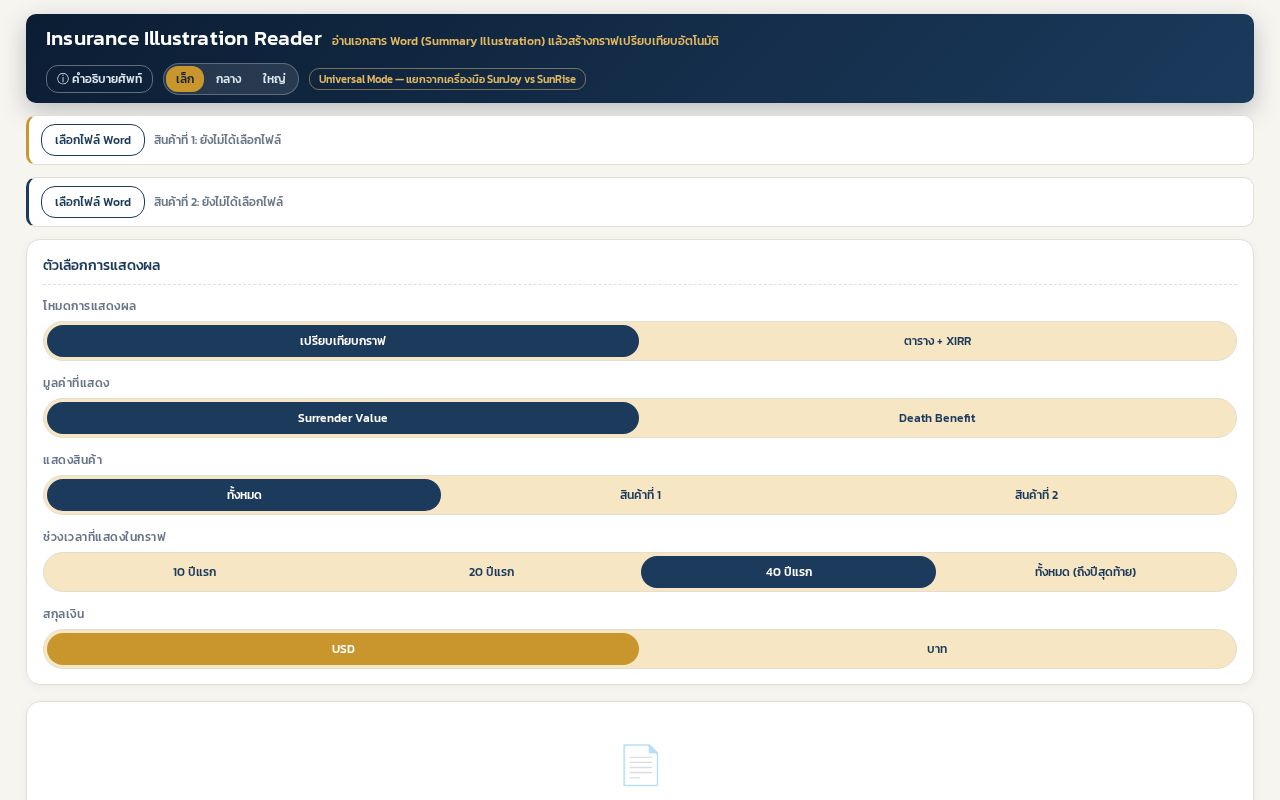Set range to ทั้งหมด (ถึงปีสุดท้าย)
The image size is (1280, 800).
tap(1085, 572)
